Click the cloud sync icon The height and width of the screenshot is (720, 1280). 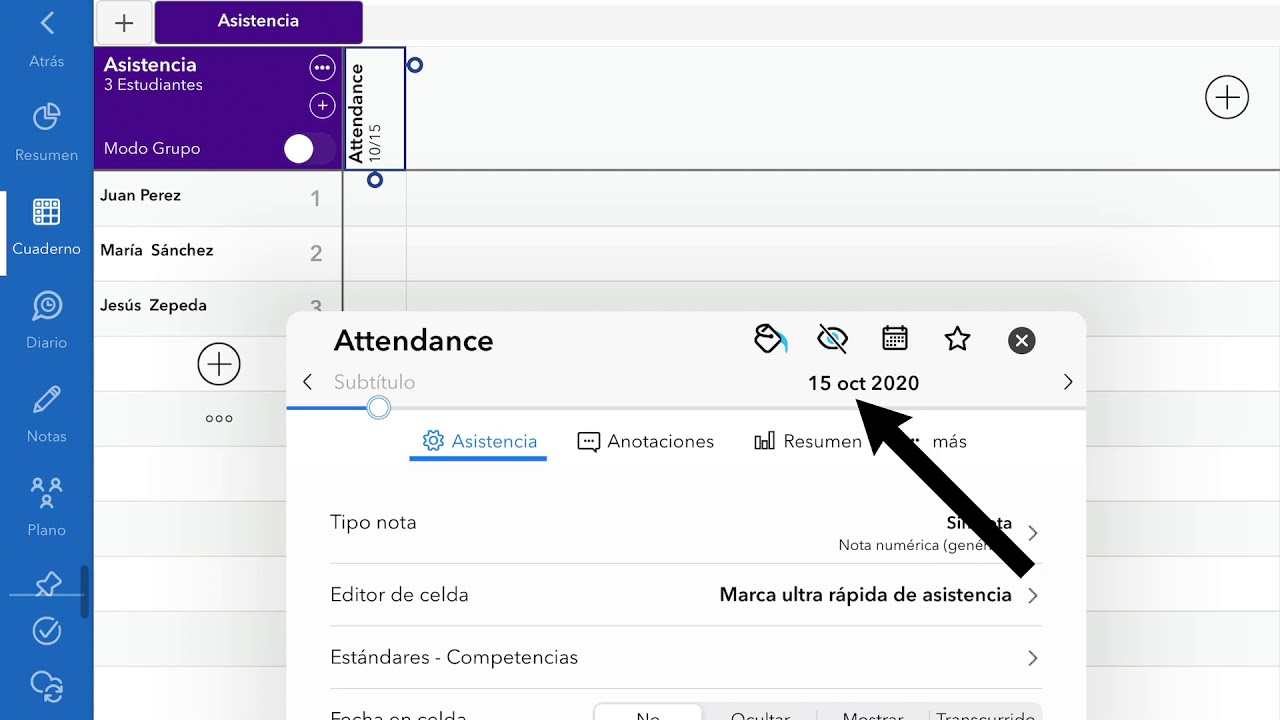[x=47, y=685]
